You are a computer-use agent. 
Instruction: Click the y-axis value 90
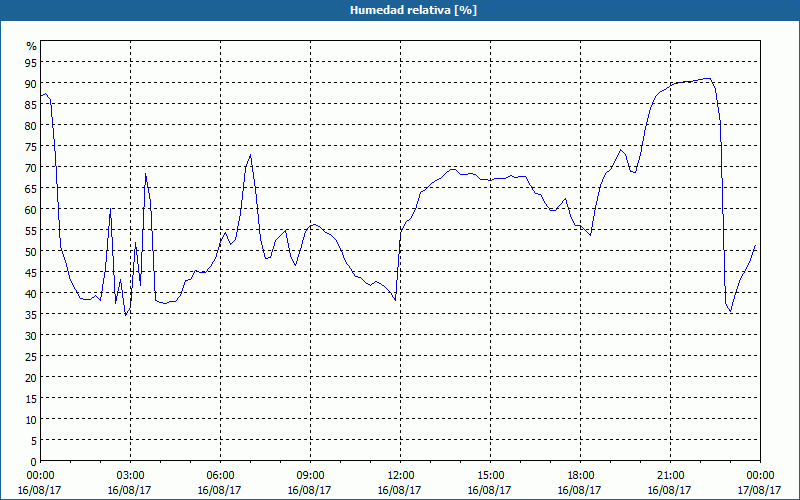(x=31, y=84)
